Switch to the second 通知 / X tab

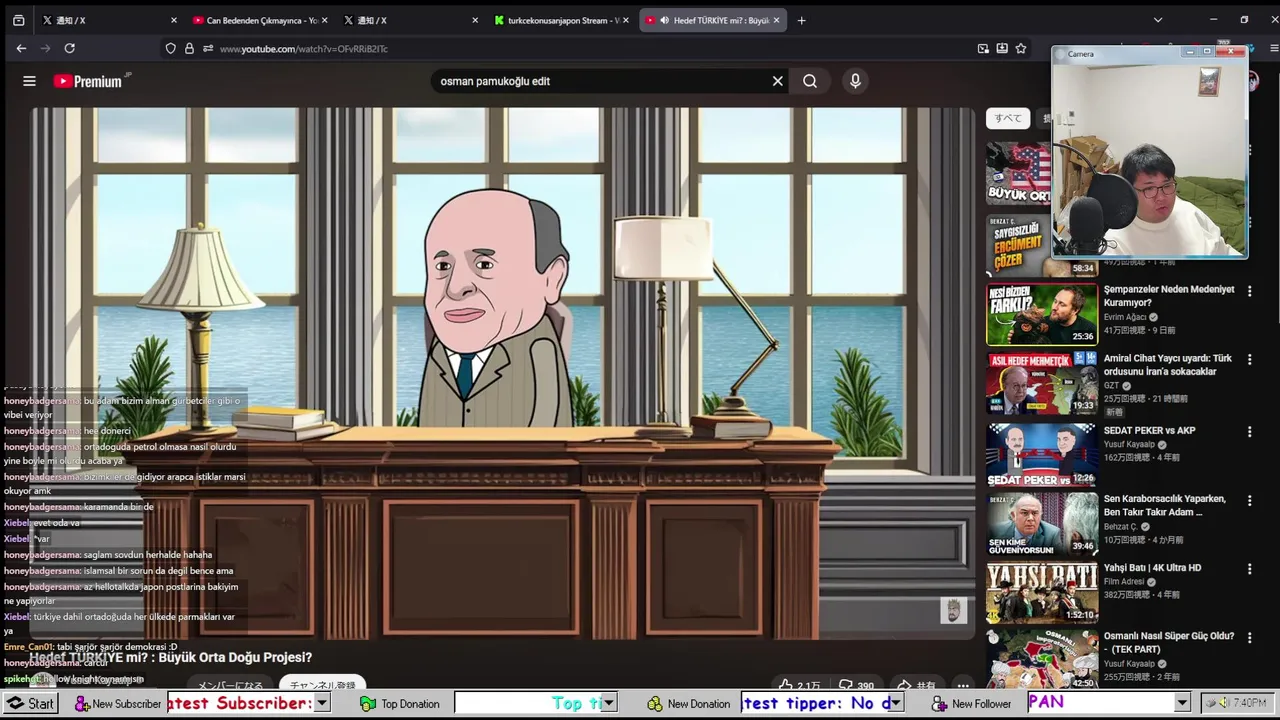pyautogui.click(x=409, y=20)
